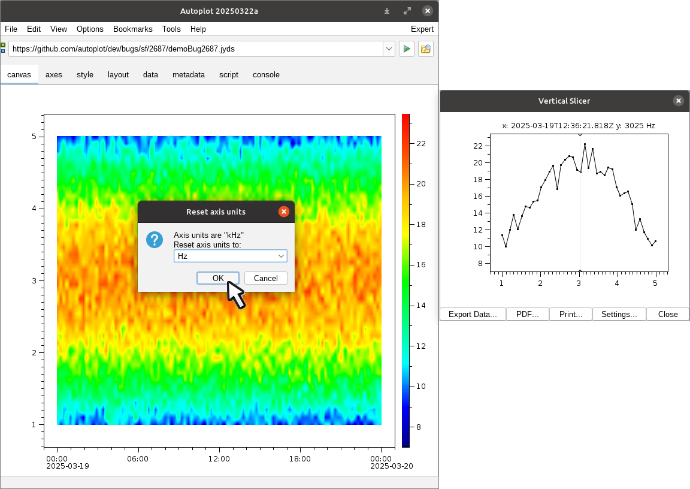Image resolution: width=690 pixels, height=489 pixels.
Task: Click the Vertical Slicer line plot
Action: (579, 203)
